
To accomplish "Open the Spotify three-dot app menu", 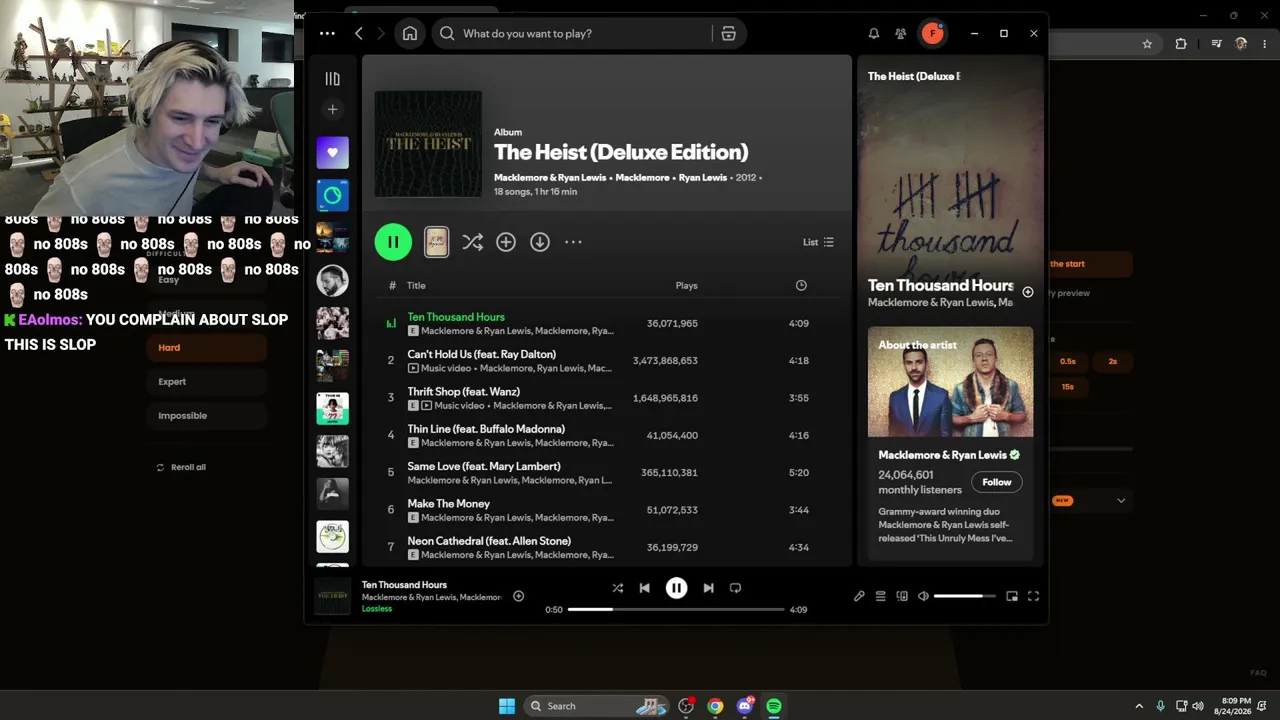I will (327, 33).
